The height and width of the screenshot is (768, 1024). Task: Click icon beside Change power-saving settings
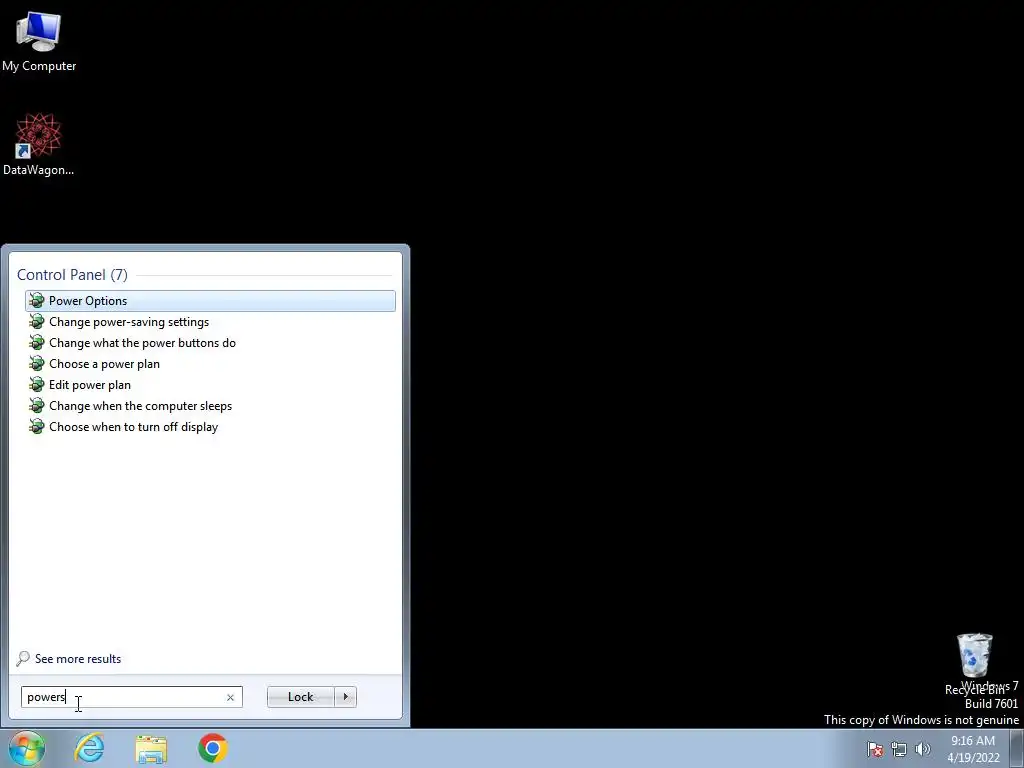[x=37, y=322]
